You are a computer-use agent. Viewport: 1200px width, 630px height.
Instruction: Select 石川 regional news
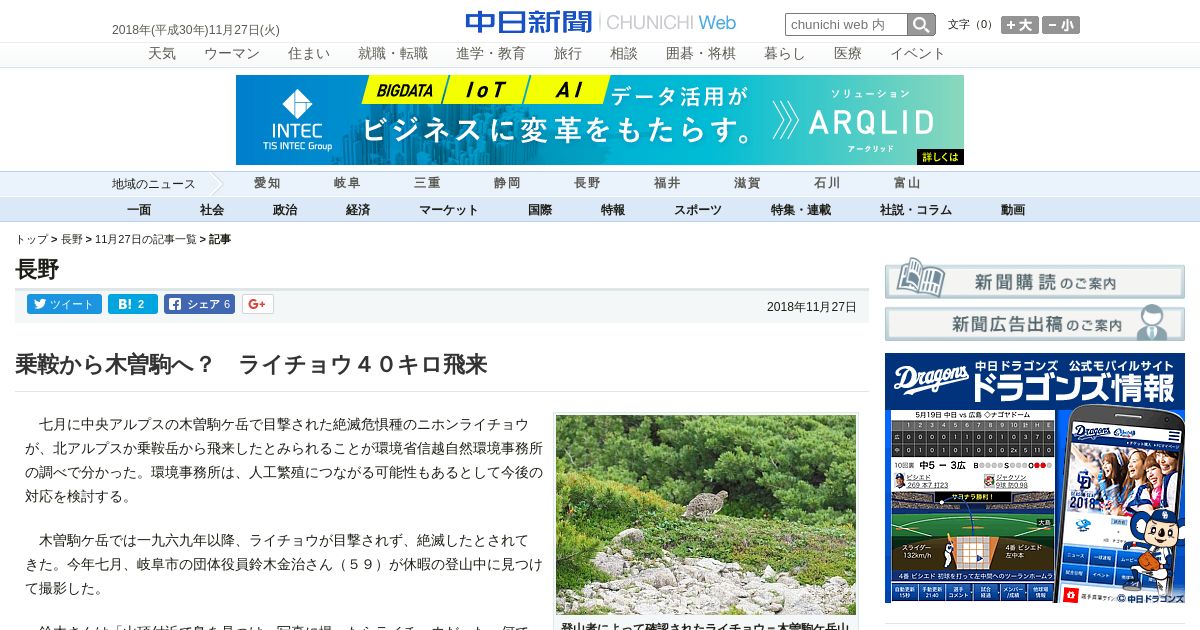pos(827,184)
